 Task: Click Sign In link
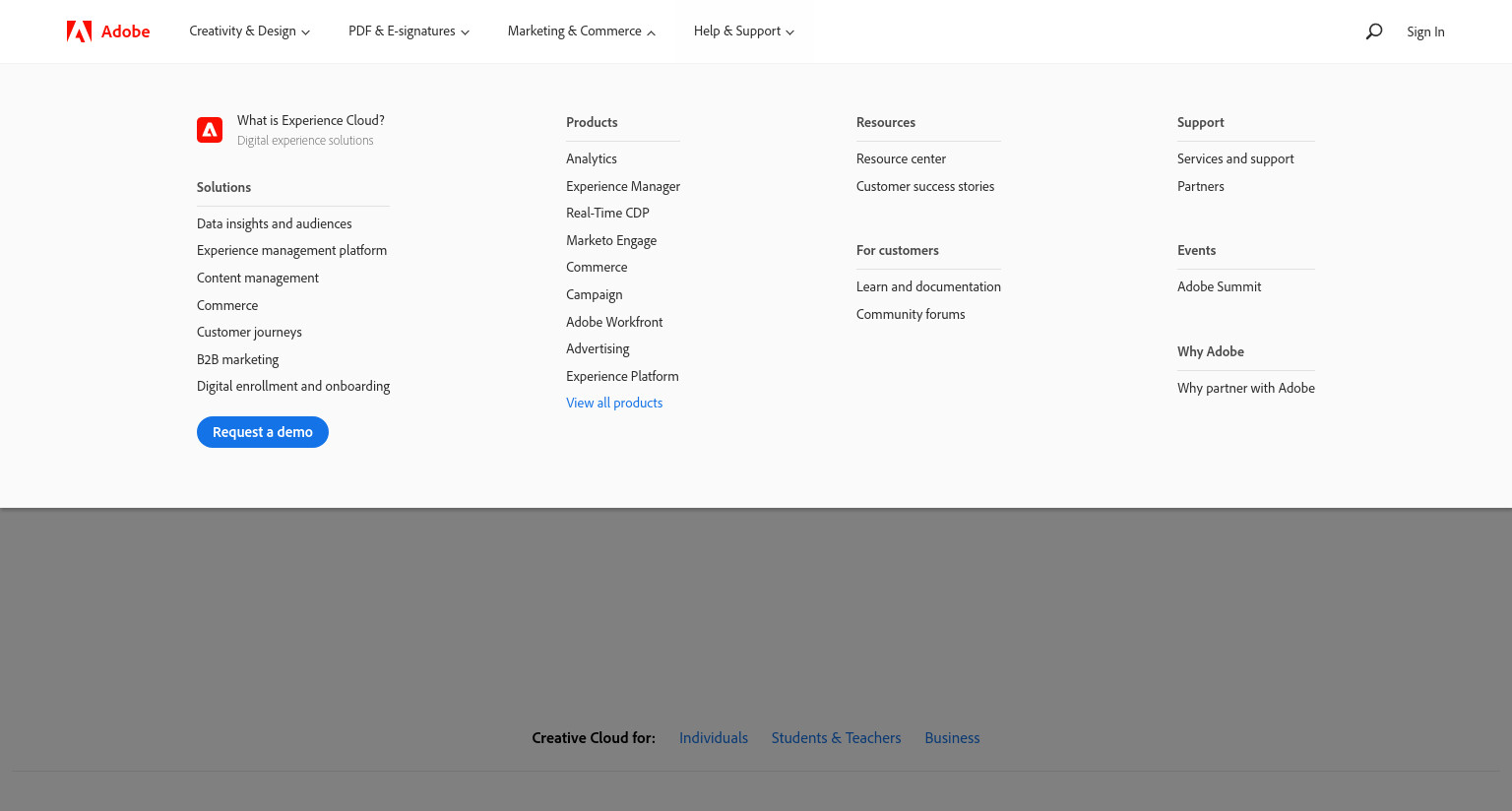[1425, 31]
